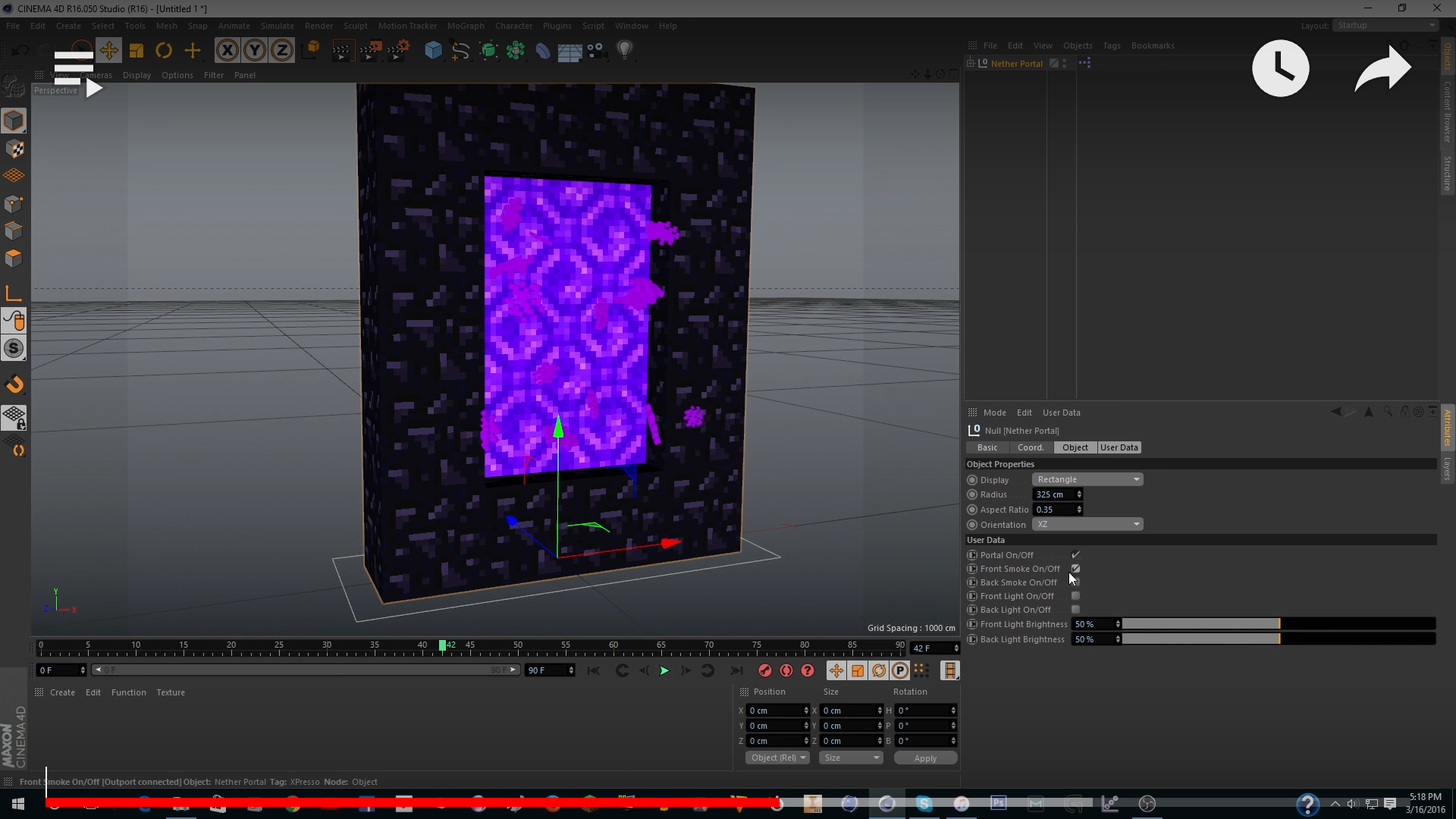Open the Display Rectangle dropdown
Image resolution: width=1456 pixels, height=819 pixels.
tap(1087, 479)
